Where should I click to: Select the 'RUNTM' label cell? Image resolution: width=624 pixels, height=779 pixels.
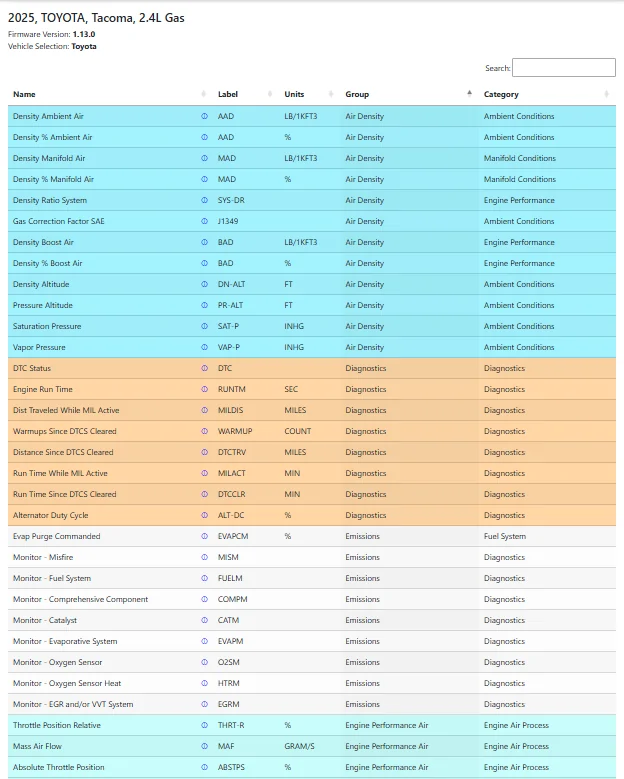(x=245, y=390)
